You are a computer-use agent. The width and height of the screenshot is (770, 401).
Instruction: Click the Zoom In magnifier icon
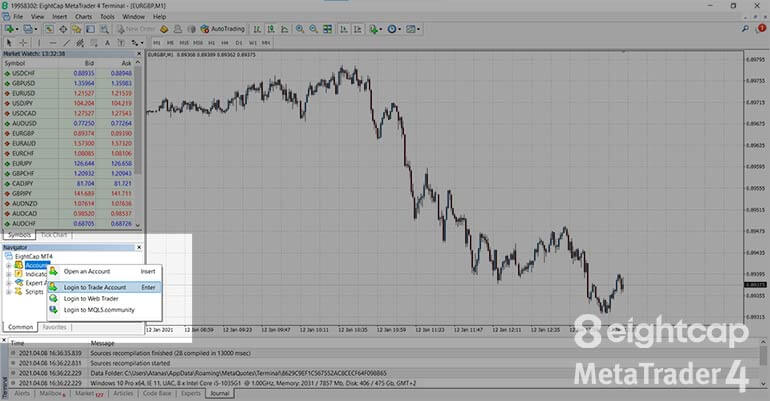point(300,29)
